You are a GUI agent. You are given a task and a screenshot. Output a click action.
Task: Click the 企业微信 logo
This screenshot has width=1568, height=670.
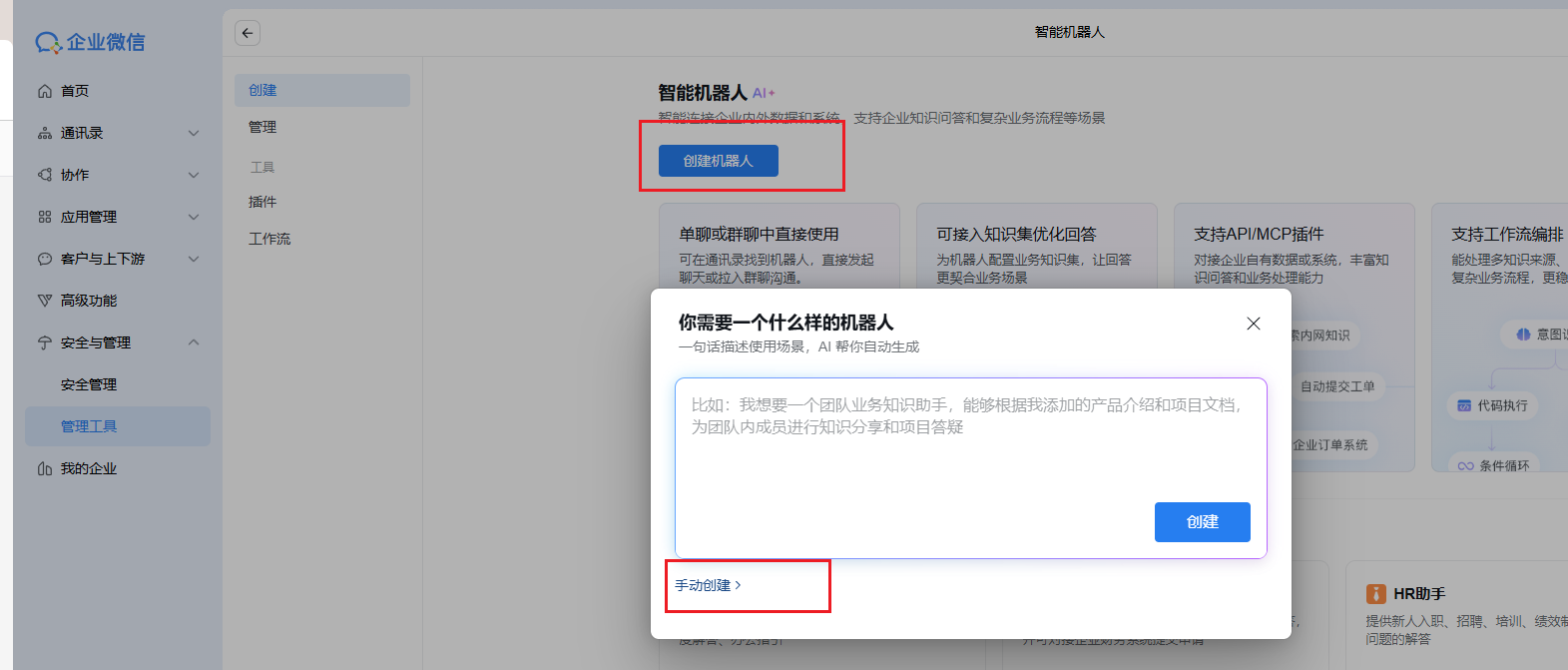point(90,42)
